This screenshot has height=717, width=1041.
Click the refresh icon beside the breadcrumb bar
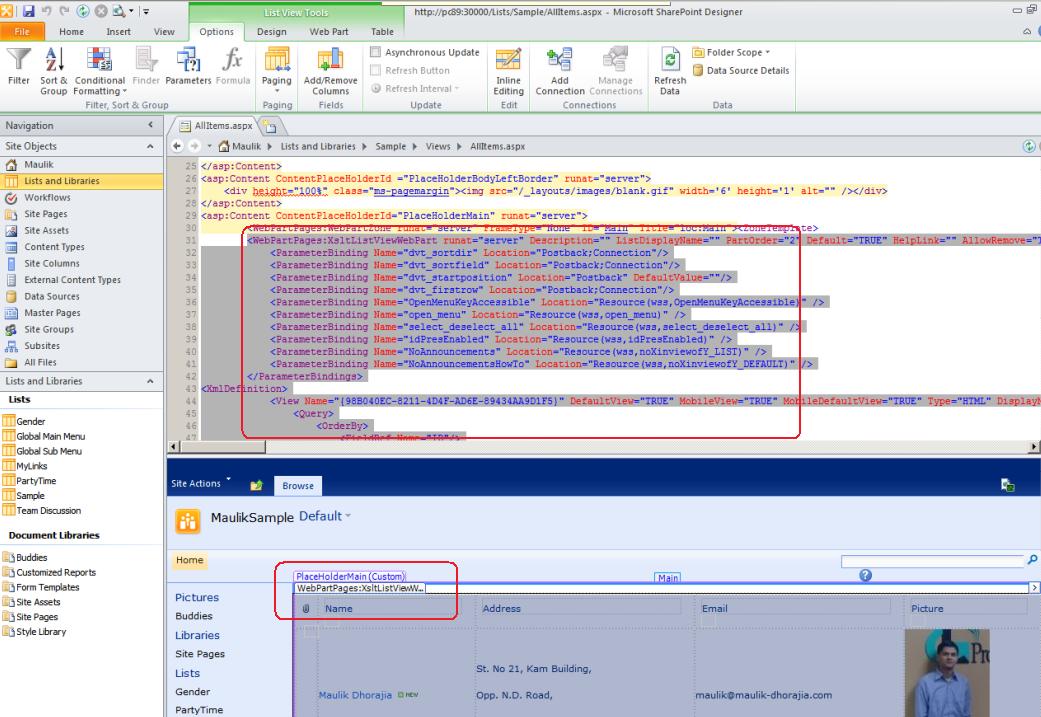1029,146
